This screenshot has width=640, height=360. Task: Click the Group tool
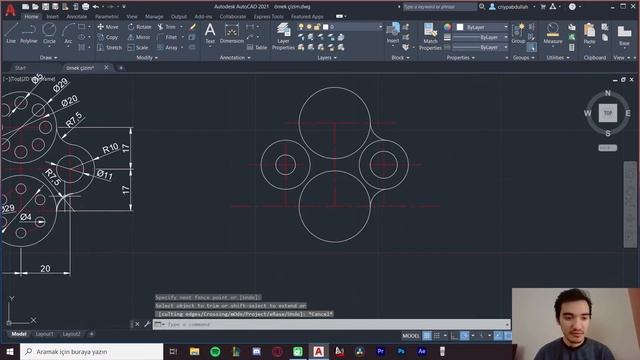point(518,33)
